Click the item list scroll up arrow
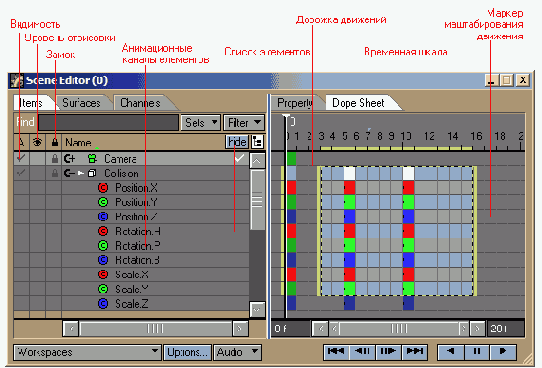The height and width of the screenshot is (368, 542). [x=257, y=161]
